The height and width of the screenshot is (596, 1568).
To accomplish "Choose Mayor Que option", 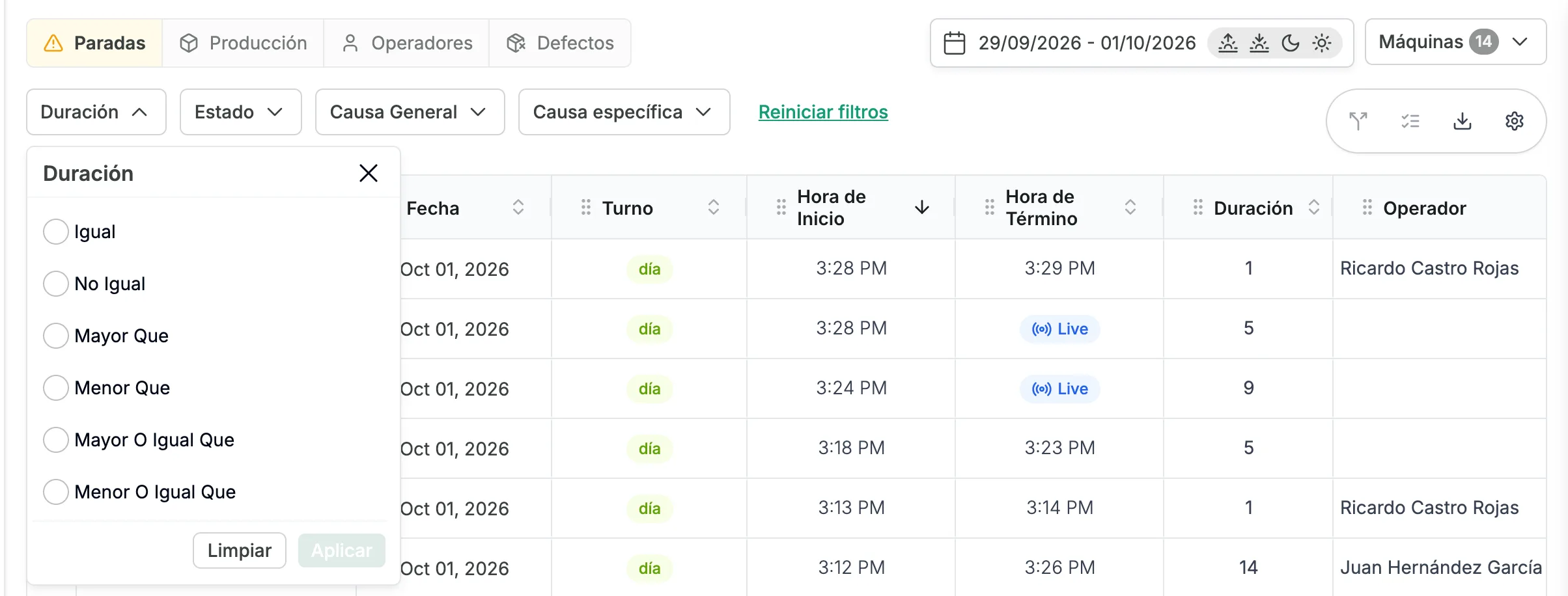I will point(56,336).
